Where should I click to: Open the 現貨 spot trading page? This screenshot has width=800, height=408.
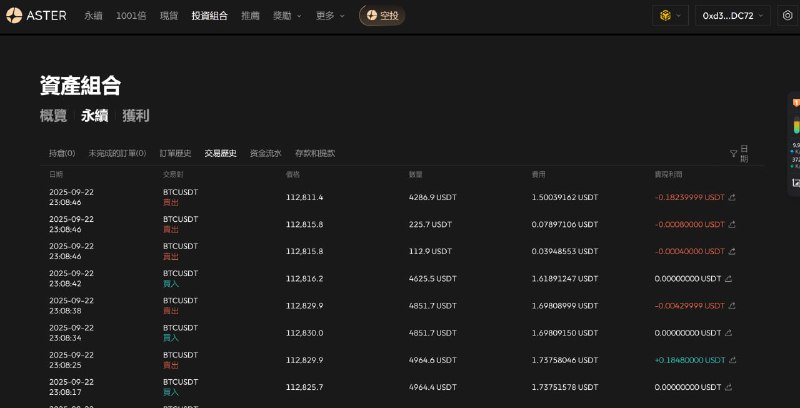168,16
